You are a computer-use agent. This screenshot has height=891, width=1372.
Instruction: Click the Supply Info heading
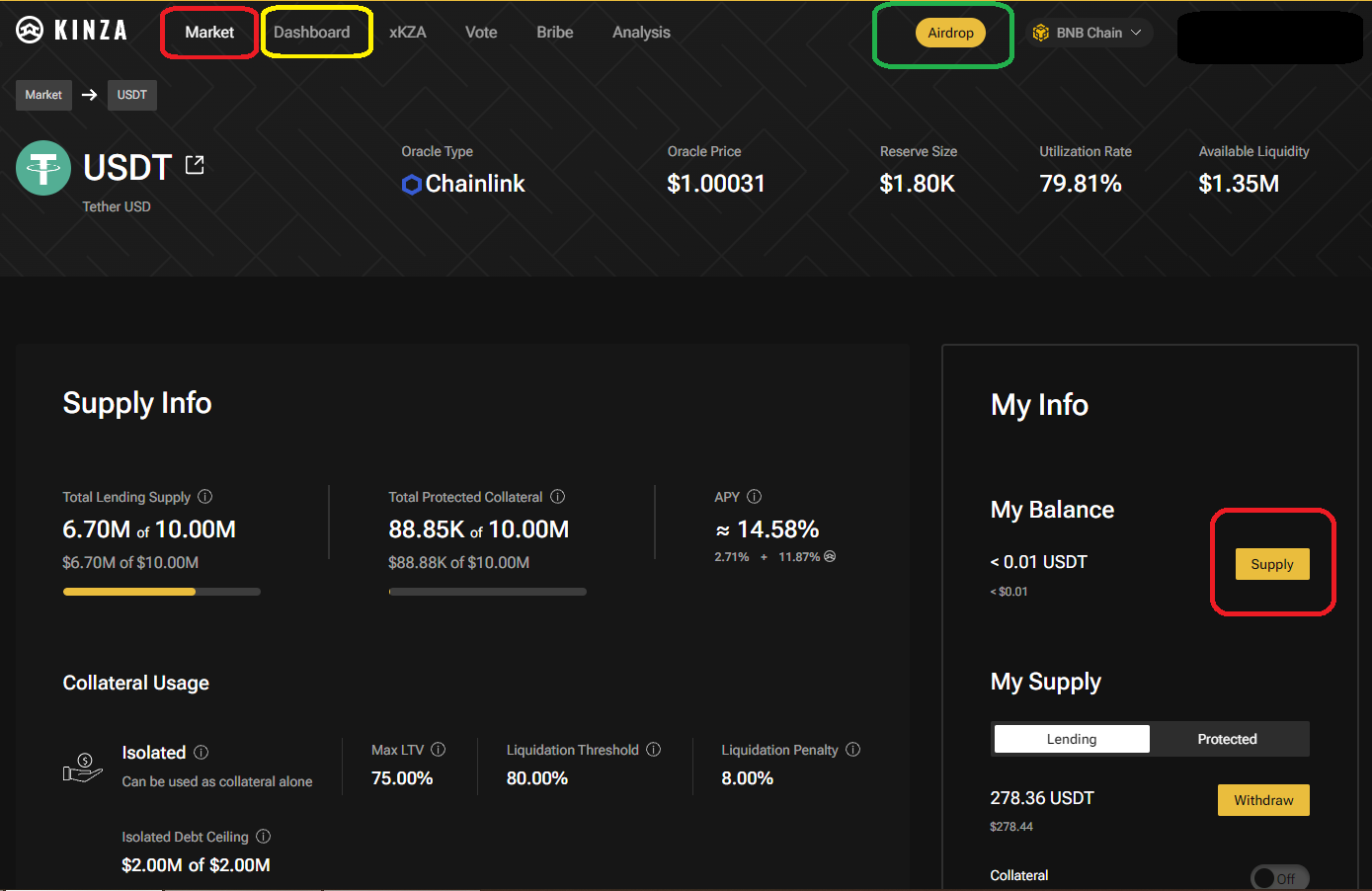pos(137,403)
